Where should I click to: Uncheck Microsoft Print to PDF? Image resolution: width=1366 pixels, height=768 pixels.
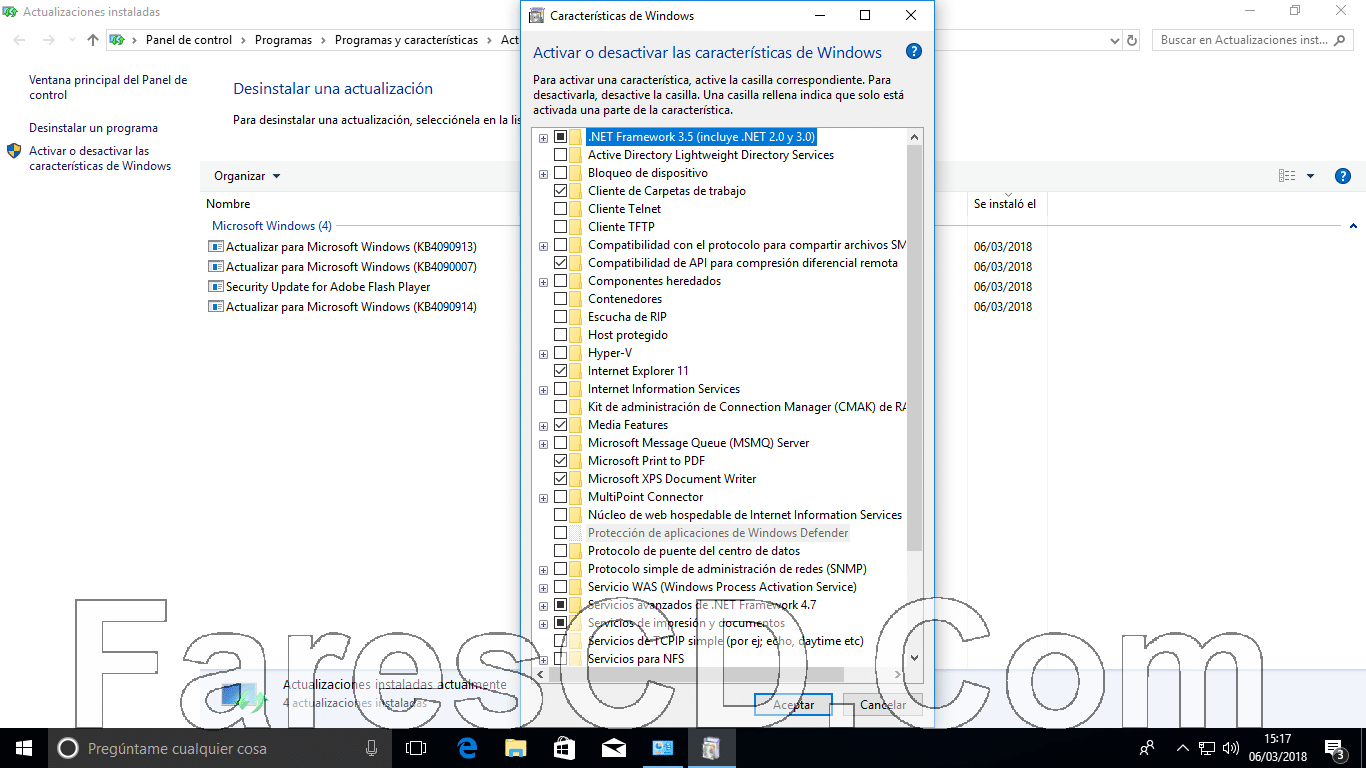coord(560,461)
